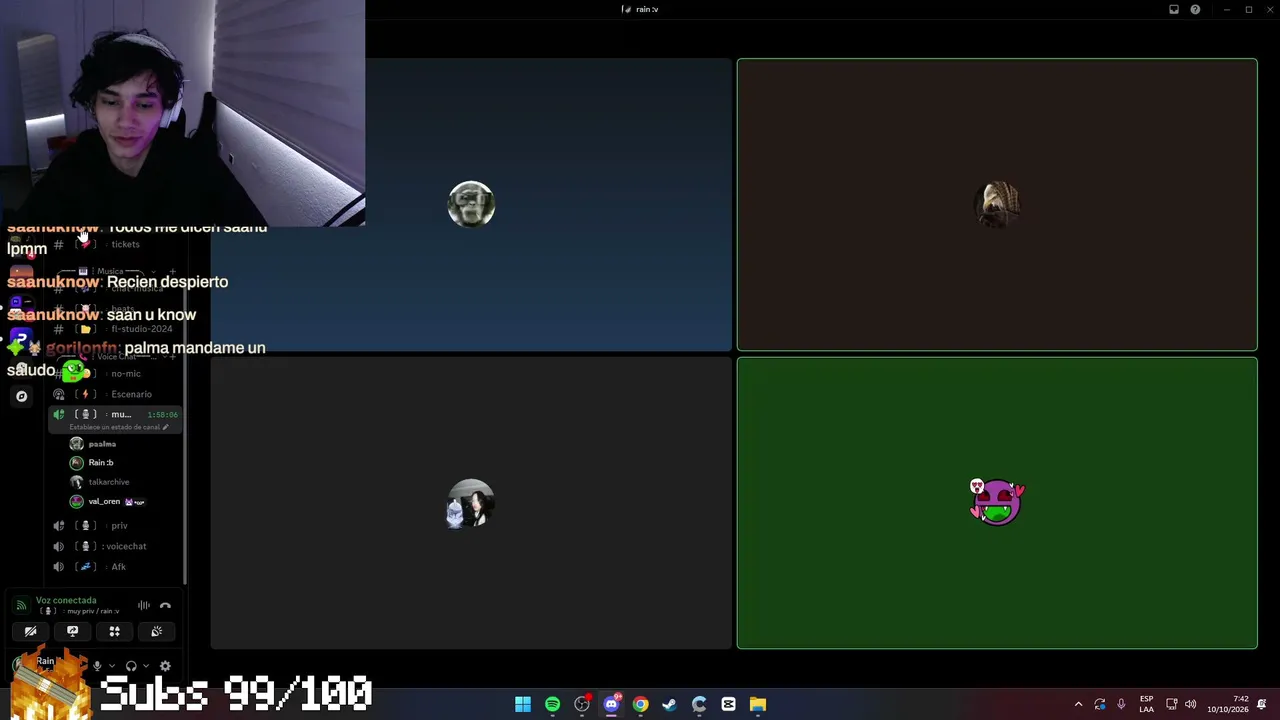This screenshot has width=1280, height=720.
Task: Open Spotify from the taskbar
Action: click(552, 705)
